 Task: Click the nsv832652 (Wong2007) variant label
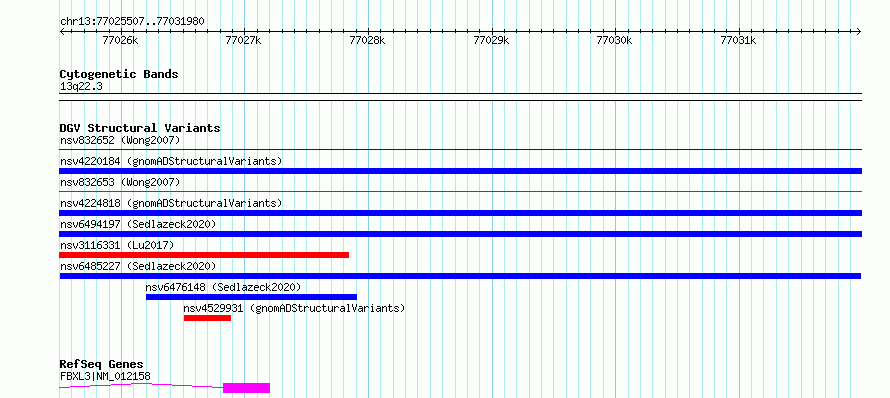(120, 140)
